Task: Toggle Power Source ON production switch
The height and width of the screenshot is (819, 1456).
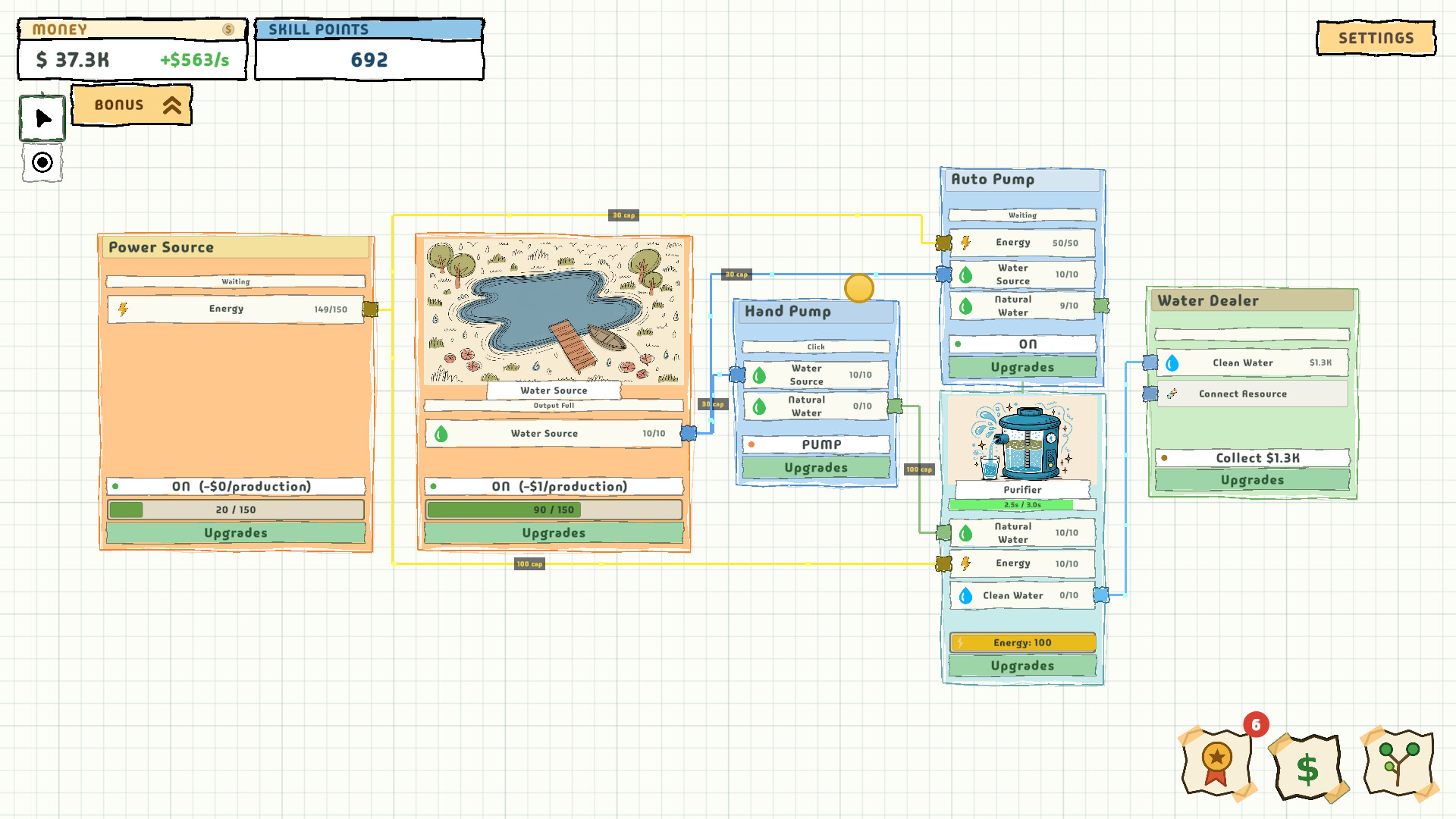Action: tap(236, 486)
